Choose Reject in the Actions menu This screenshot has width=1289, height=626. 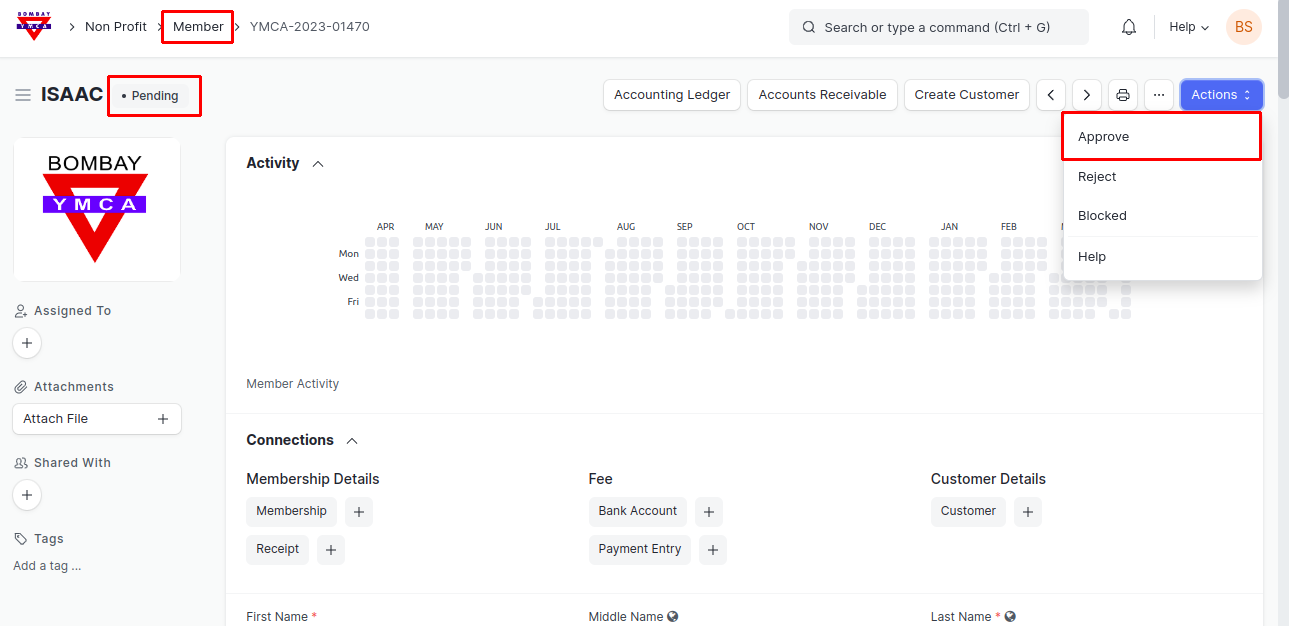point(1097,177)
